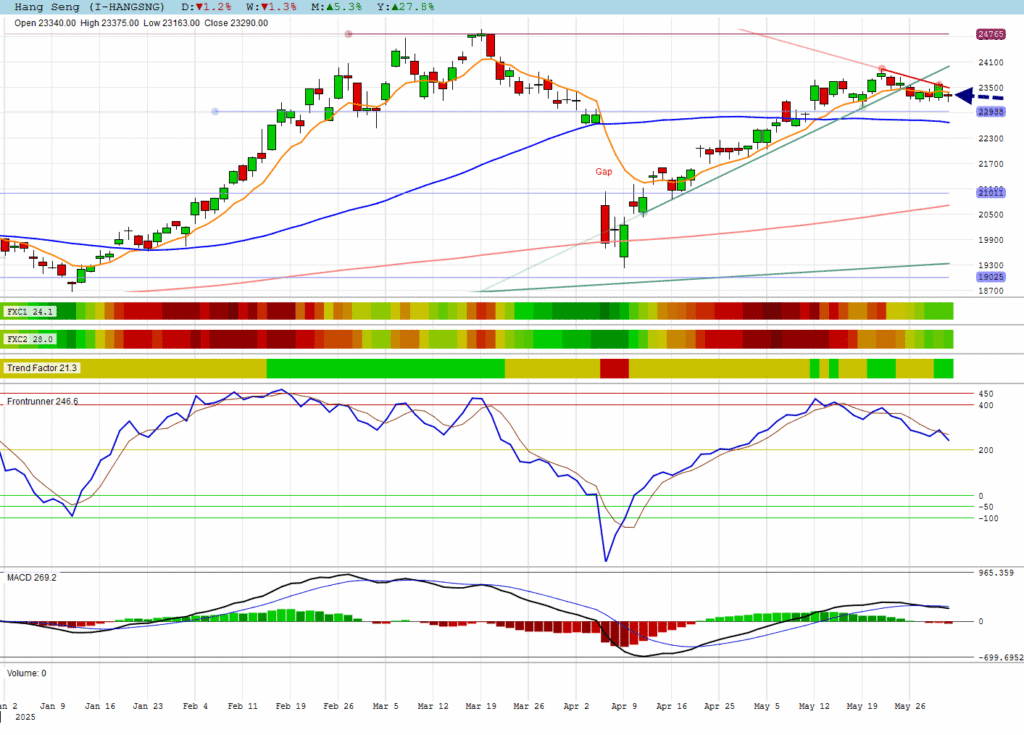Click the red Gap annotation label
Screen dimensions: 1024x735
pos(603,171)
